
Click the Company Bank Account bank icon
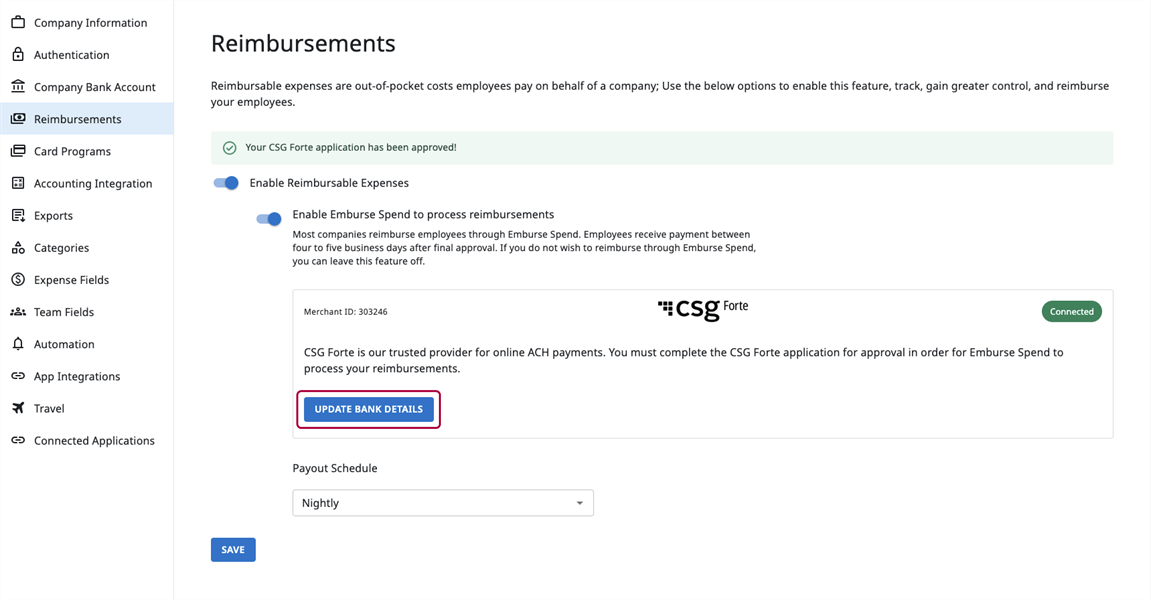[18, 87]
